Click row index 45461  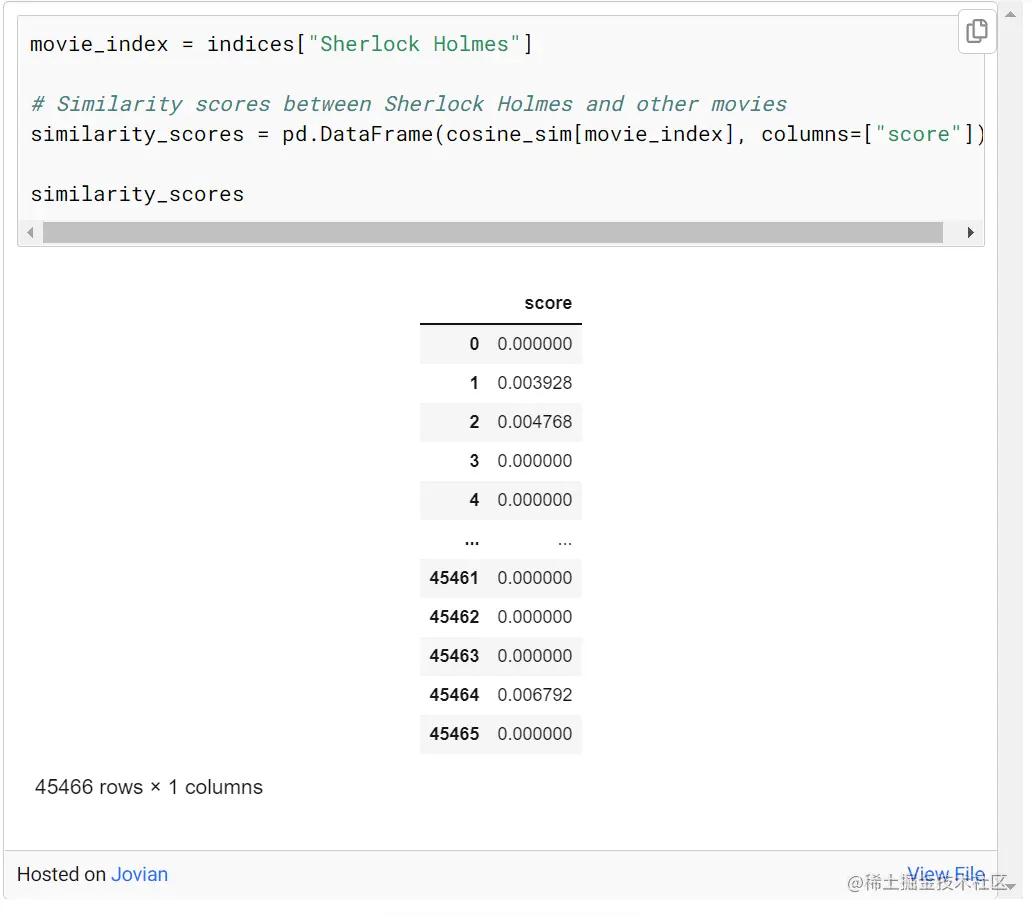(454, 577)
